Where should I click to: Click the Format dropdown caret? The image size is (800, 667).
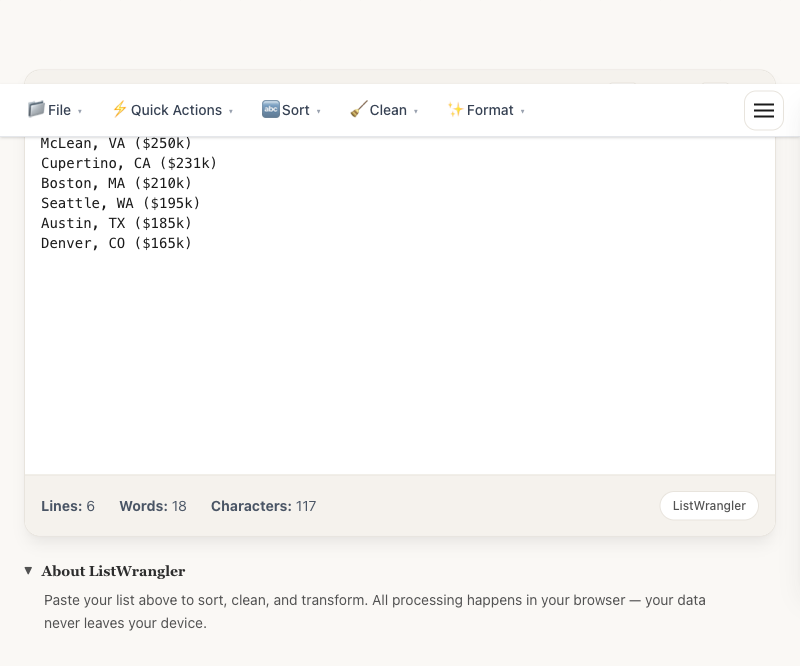[522, 111]
